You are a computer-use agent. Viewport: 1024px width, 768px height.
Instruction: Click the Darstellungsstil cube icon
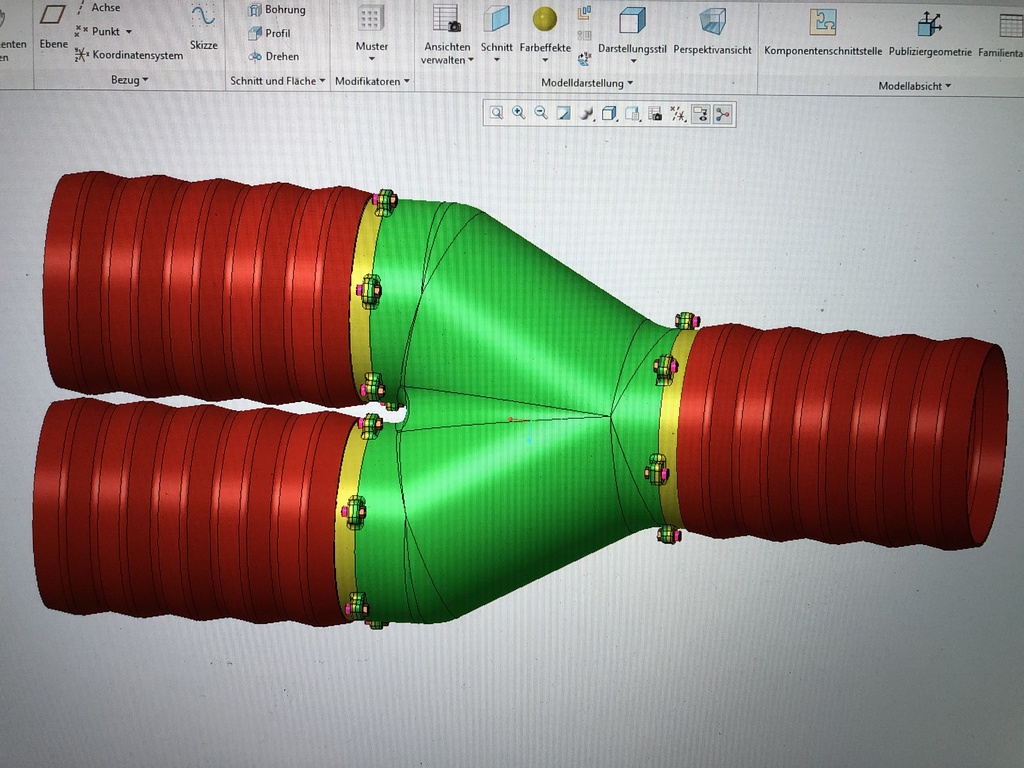click(632, 20)
